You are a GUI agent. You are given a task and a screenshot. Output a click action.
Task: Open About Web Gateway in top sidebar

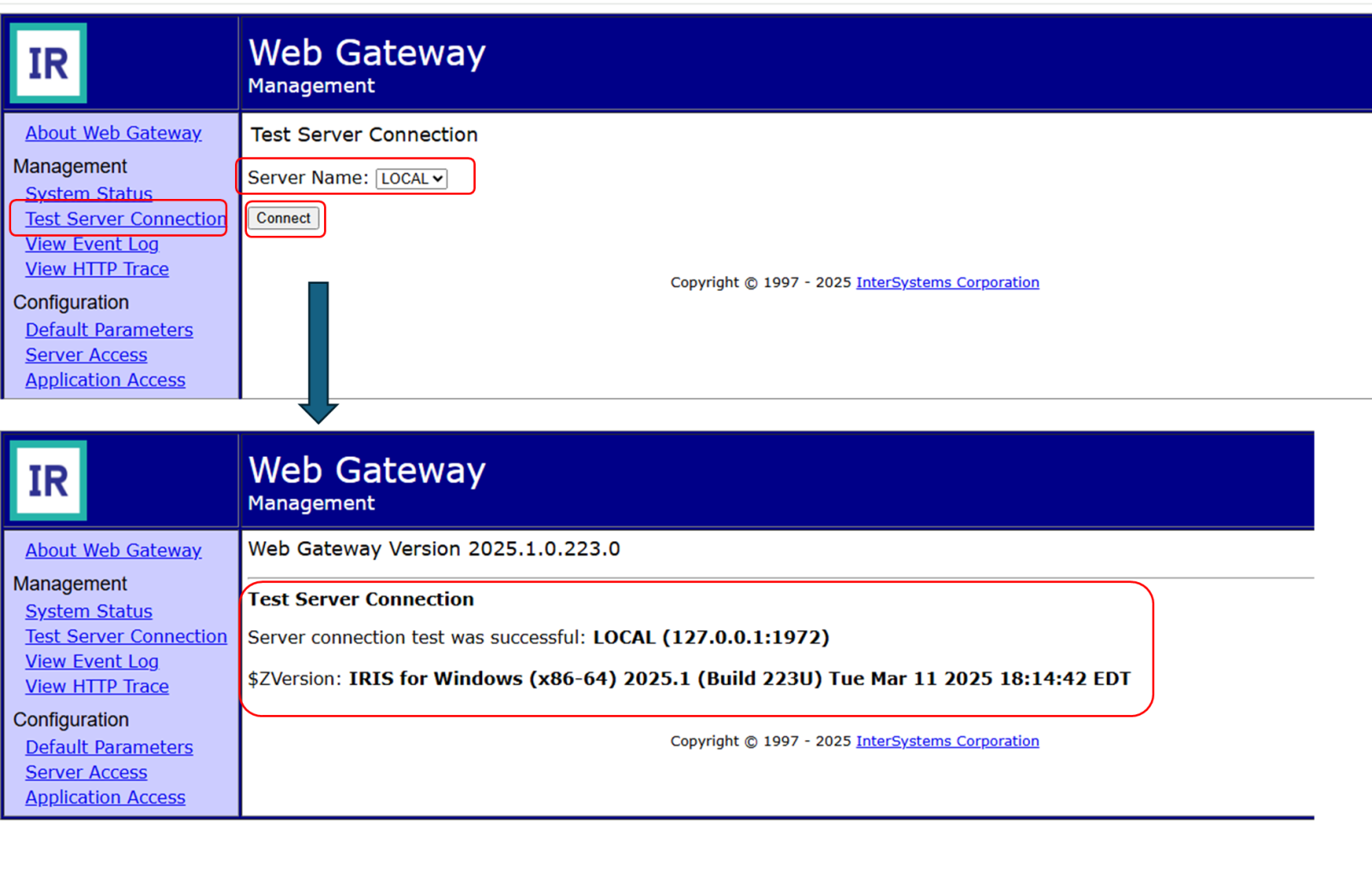click(x=113, y=133)
